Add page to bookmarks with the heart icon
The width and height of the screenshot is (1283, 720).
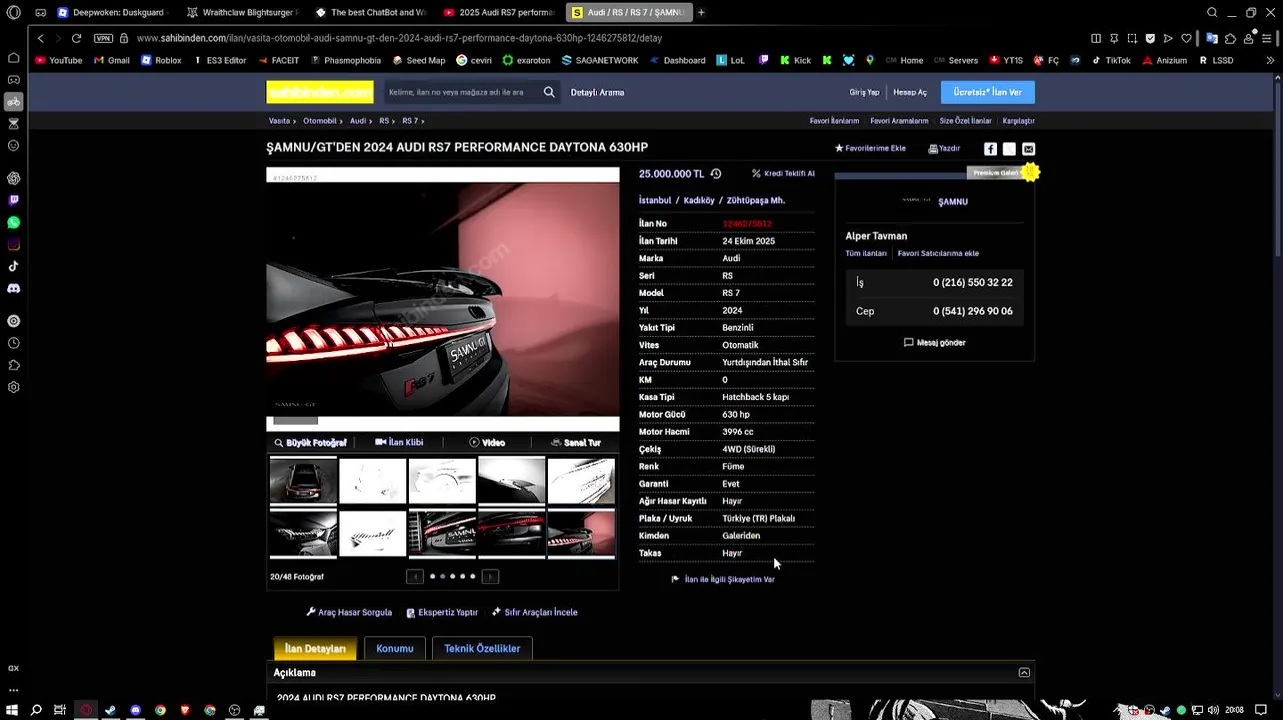click(1186, 38)
